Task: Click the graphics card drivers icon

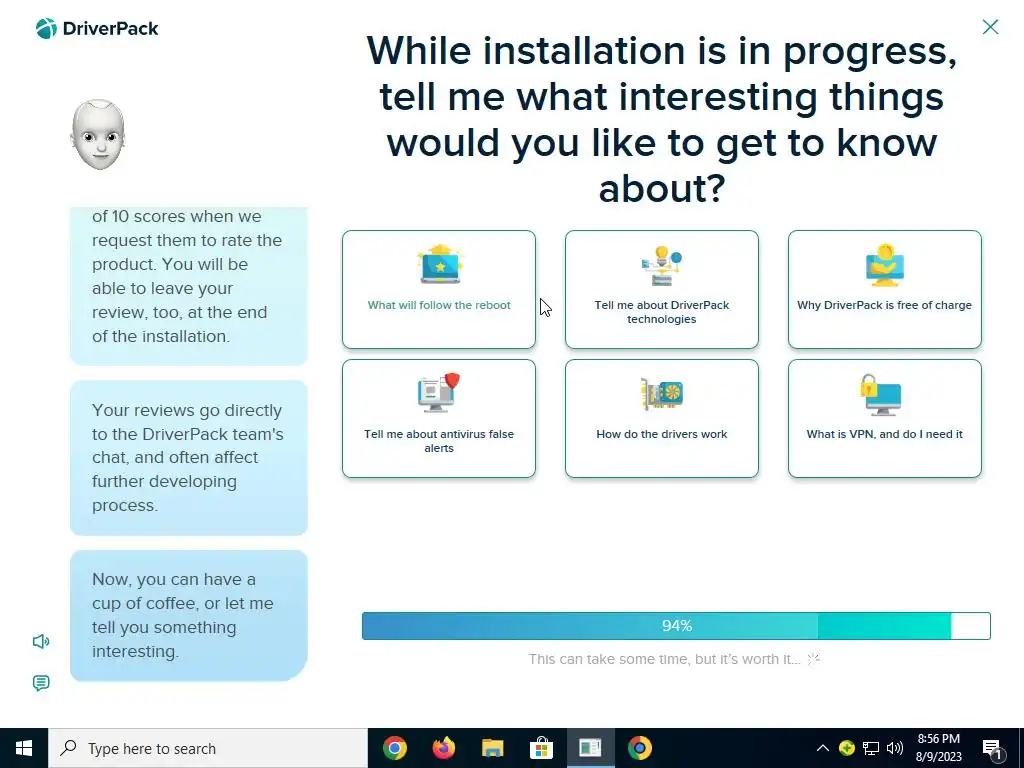Action: coord(662,393)
